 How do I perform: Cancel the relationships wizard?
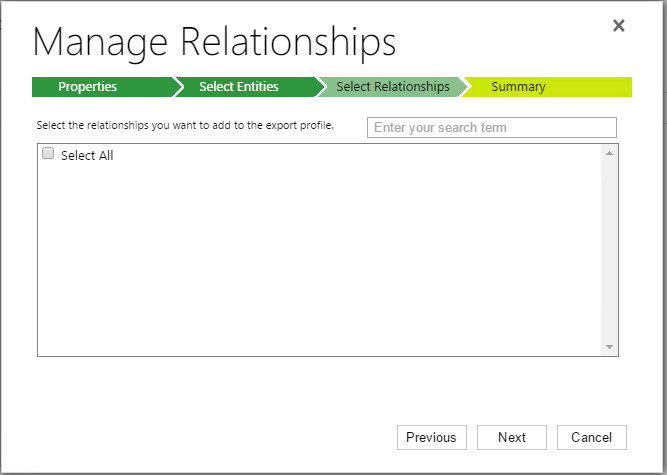point(592,437)
